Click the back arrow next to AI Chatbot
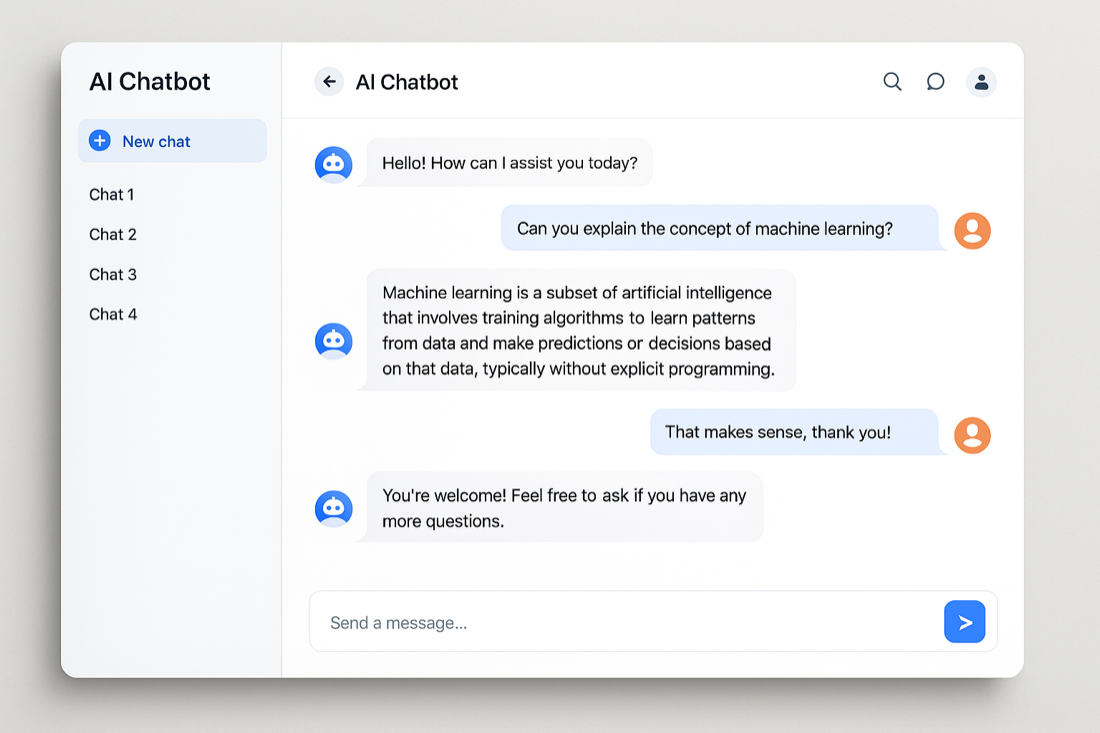1100x733 pixels. 329,82
